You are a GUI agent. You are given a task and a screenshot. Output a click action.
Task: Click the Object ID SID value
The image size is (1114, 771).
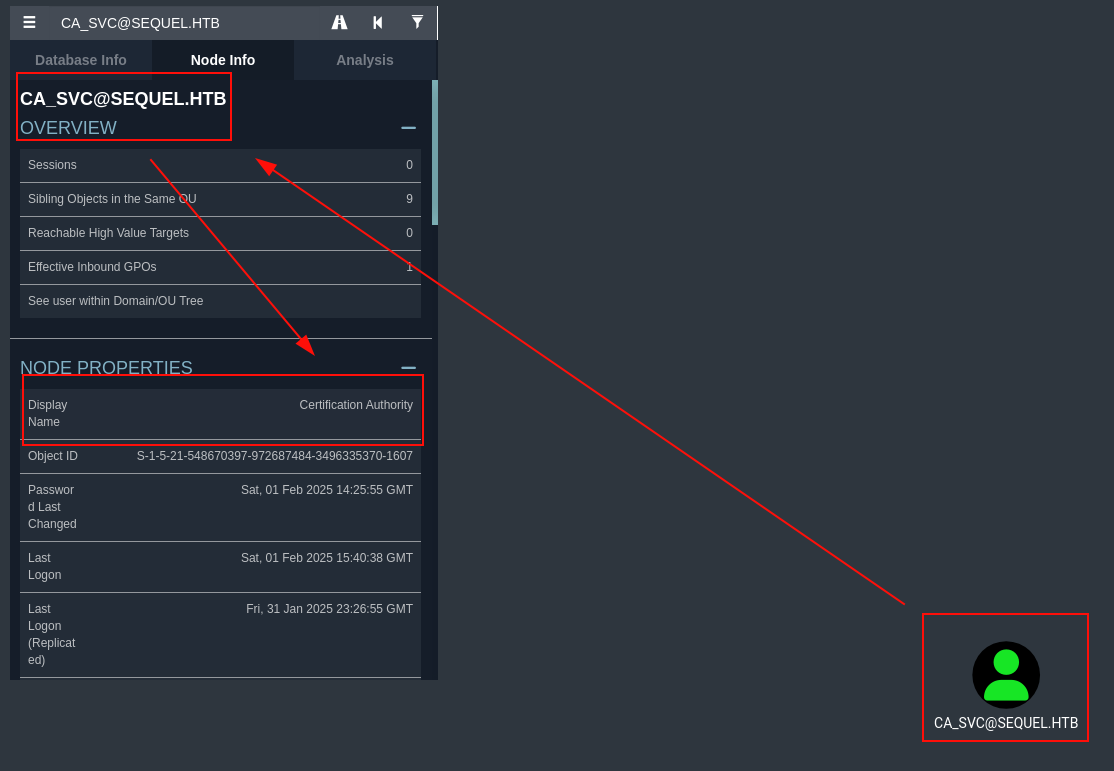(274, 456)
